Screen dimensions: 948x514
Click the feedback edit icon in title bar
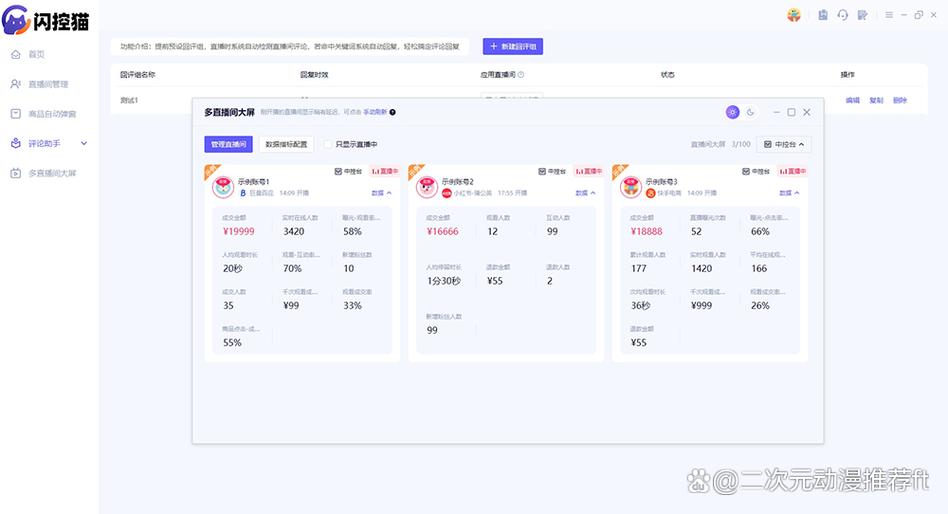(863, 15)
